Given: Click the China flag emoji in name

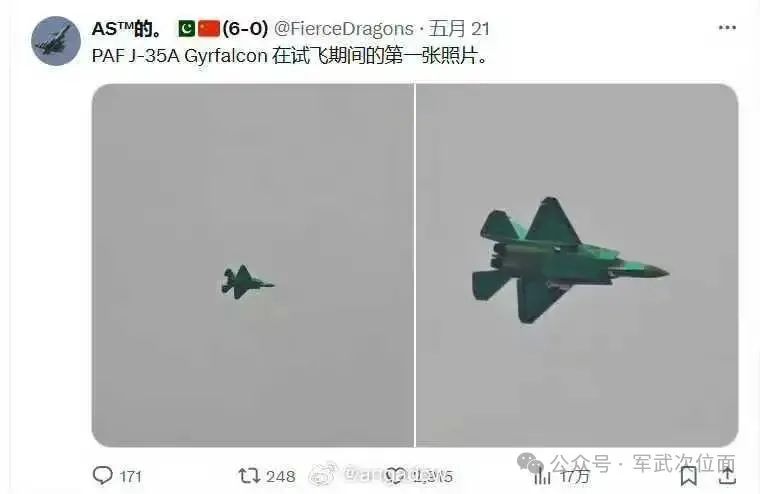Looking at the screenshot, I should click(x=209, y=29).
